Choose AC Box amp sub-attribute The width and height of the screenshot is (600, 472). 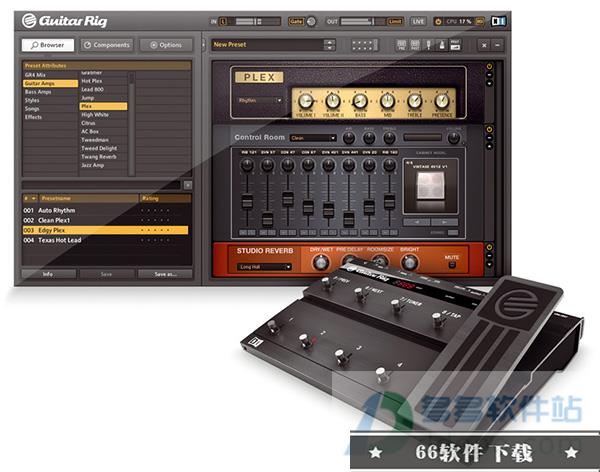tap(103, 132)
